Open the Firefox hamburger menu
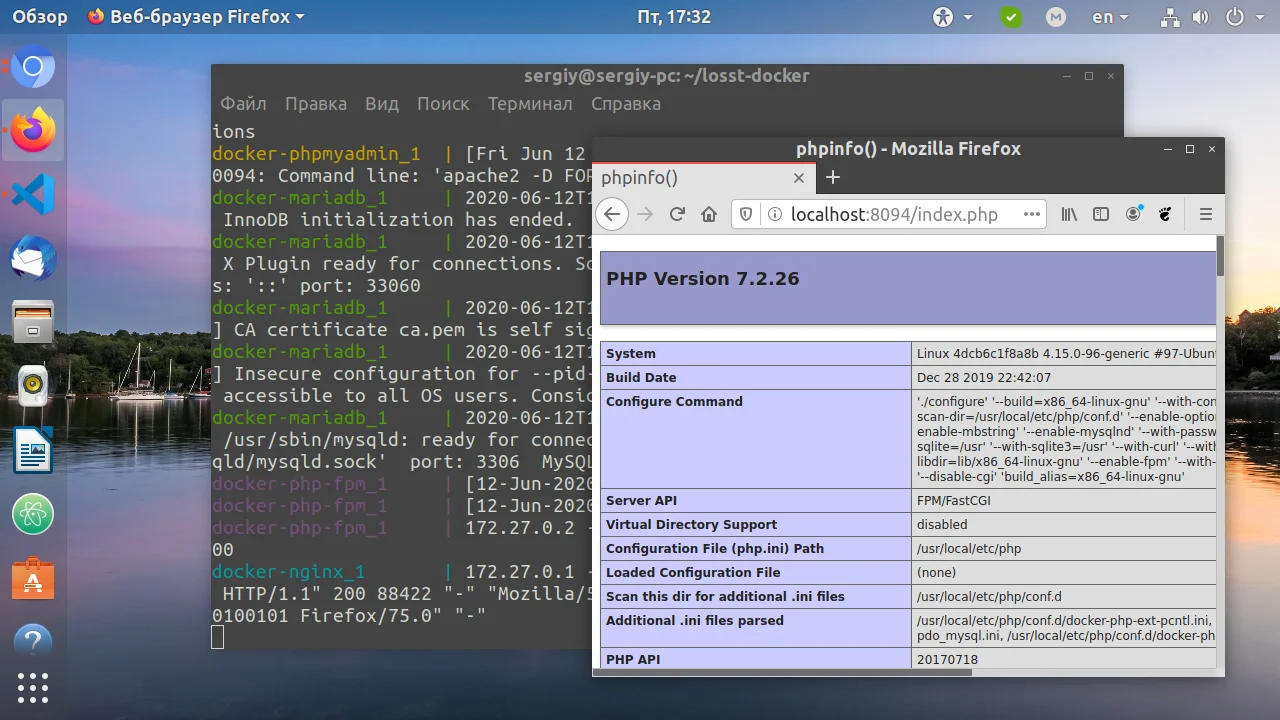1280x720 pixels. click(x=1205, y=214)
